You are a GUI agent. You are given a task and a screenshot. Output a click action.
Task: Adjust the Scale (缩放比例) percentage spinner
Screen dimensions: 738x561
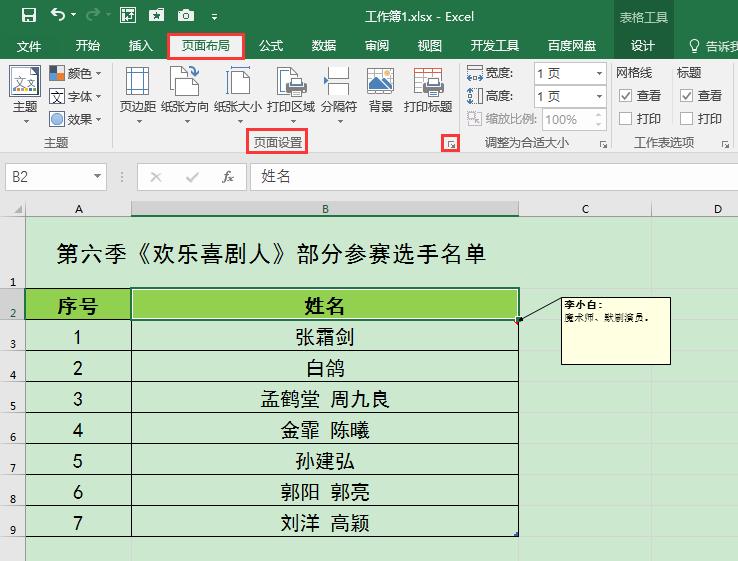(598, 119)
